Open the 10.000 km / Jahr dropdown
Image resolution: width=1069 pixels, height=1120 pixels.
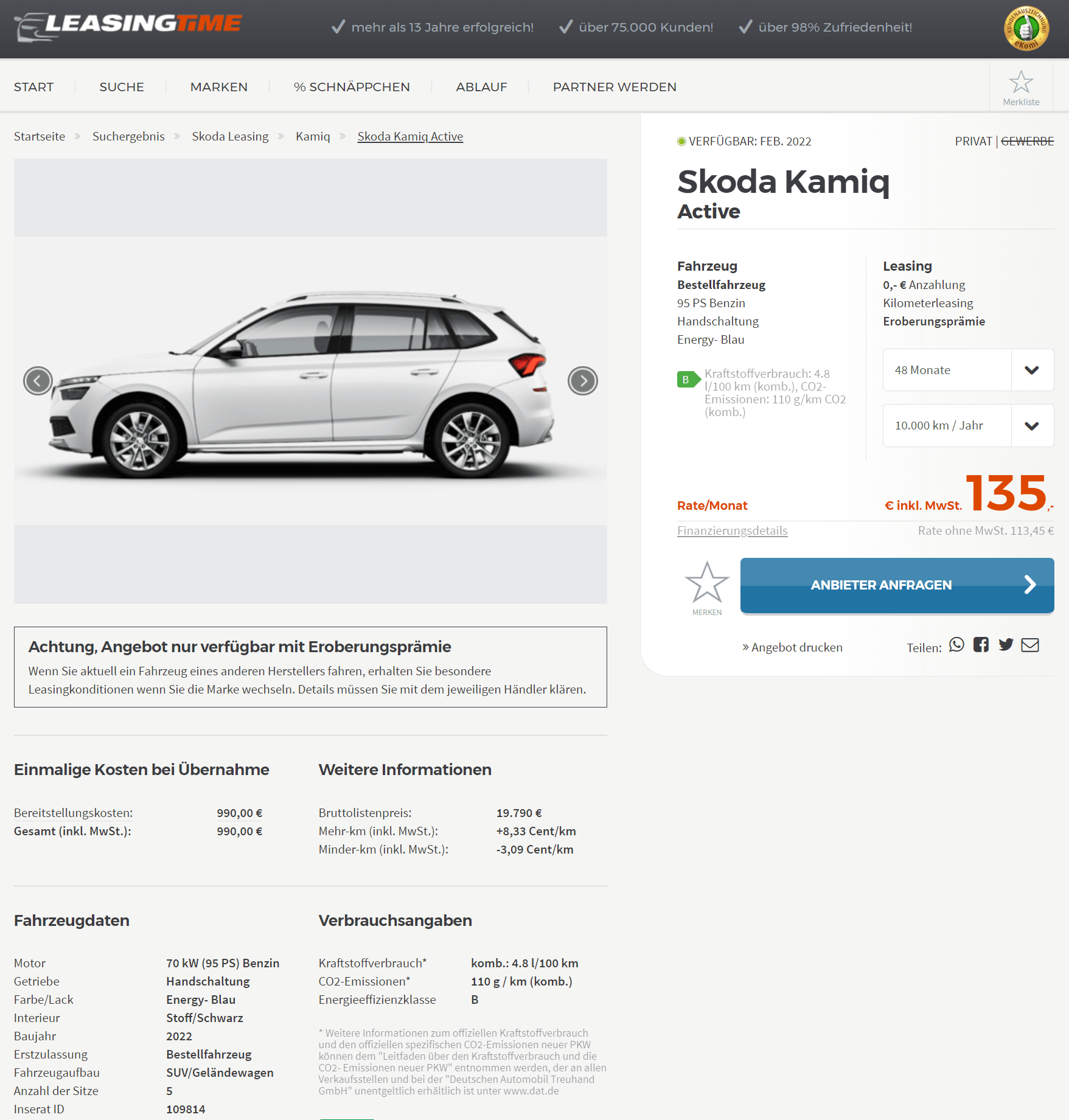point(968,426)
